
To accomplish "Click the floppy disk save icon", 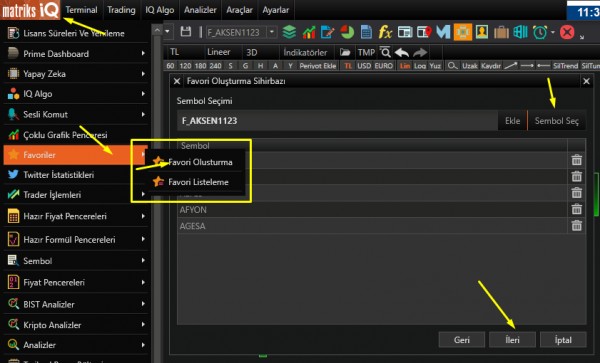I will (186, 32).
